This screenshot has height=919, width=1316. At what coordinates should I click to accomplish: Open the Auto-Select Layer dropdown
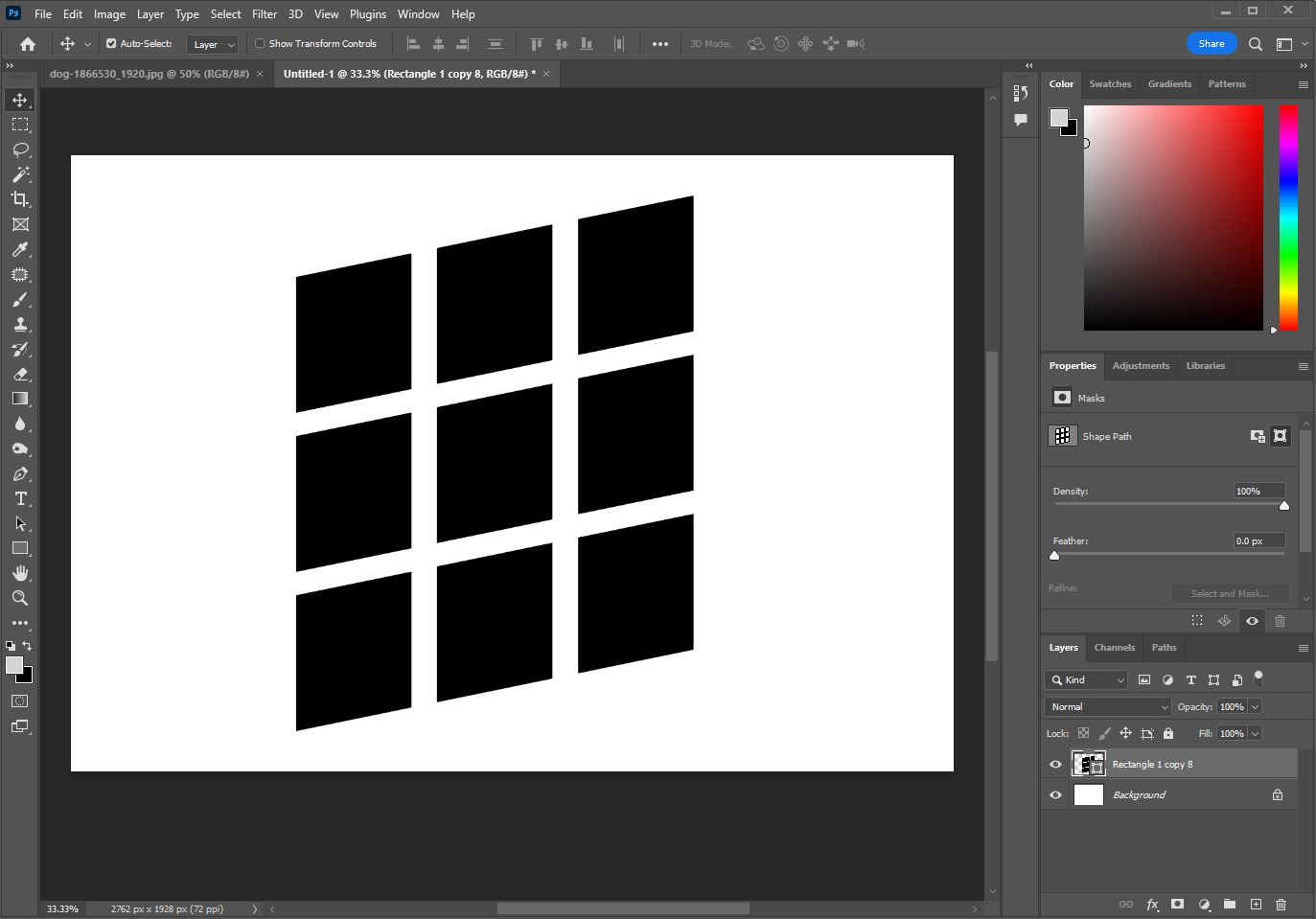213,44
